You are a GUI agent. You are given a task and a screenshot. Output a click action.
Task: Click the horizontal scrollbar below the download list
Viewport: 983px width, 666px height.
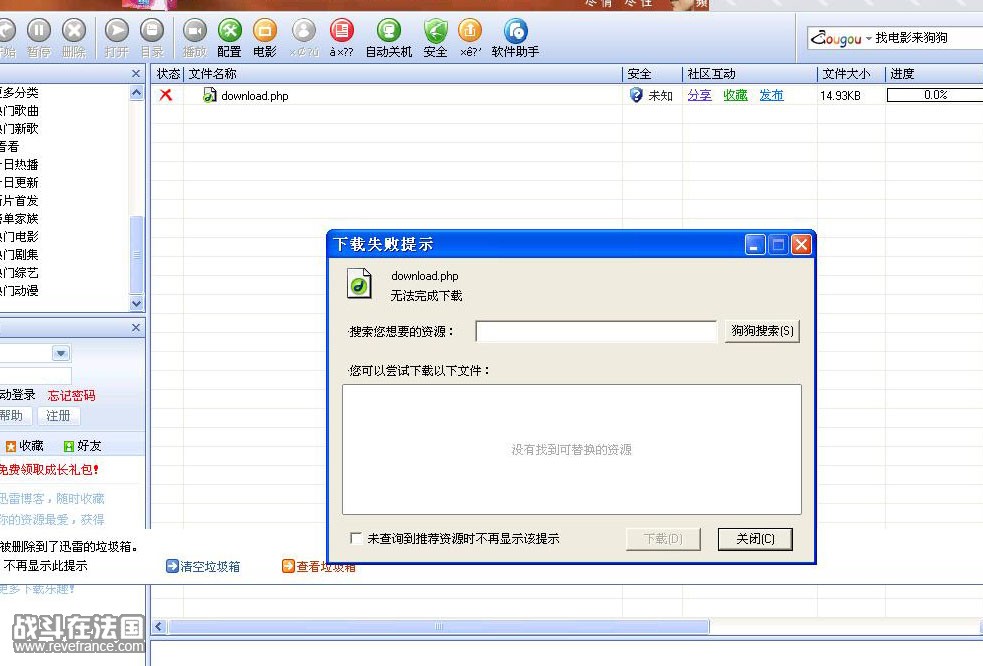coord(438,627)
